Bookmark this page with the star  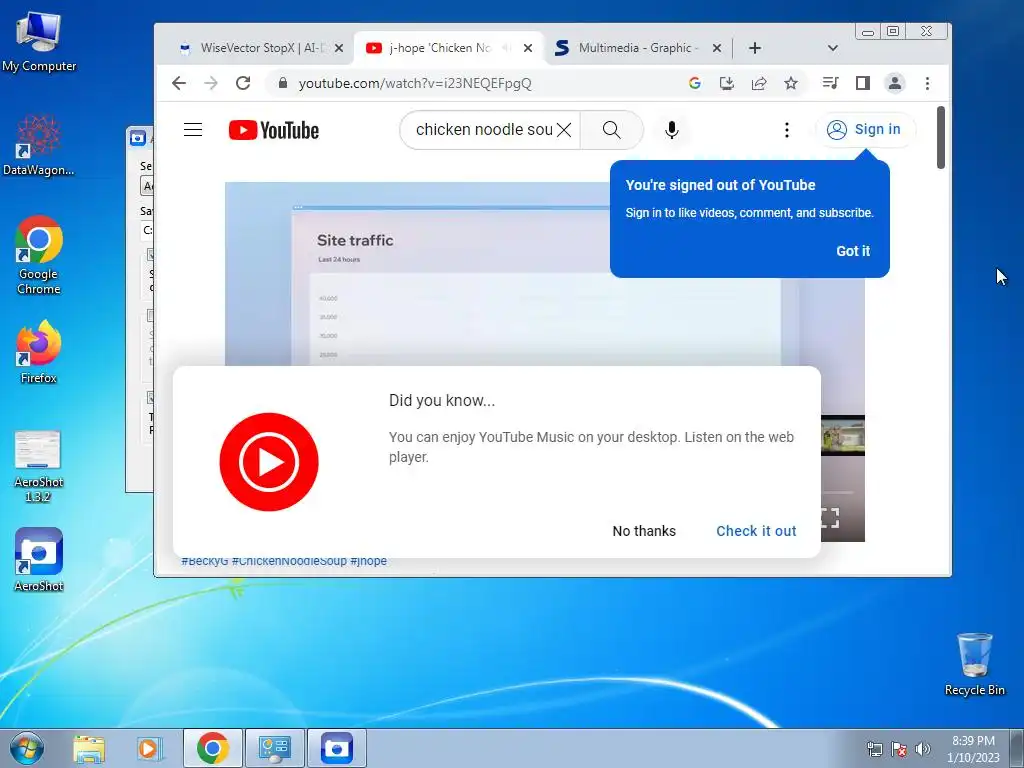pyautogui.click(x=791, y=83)
